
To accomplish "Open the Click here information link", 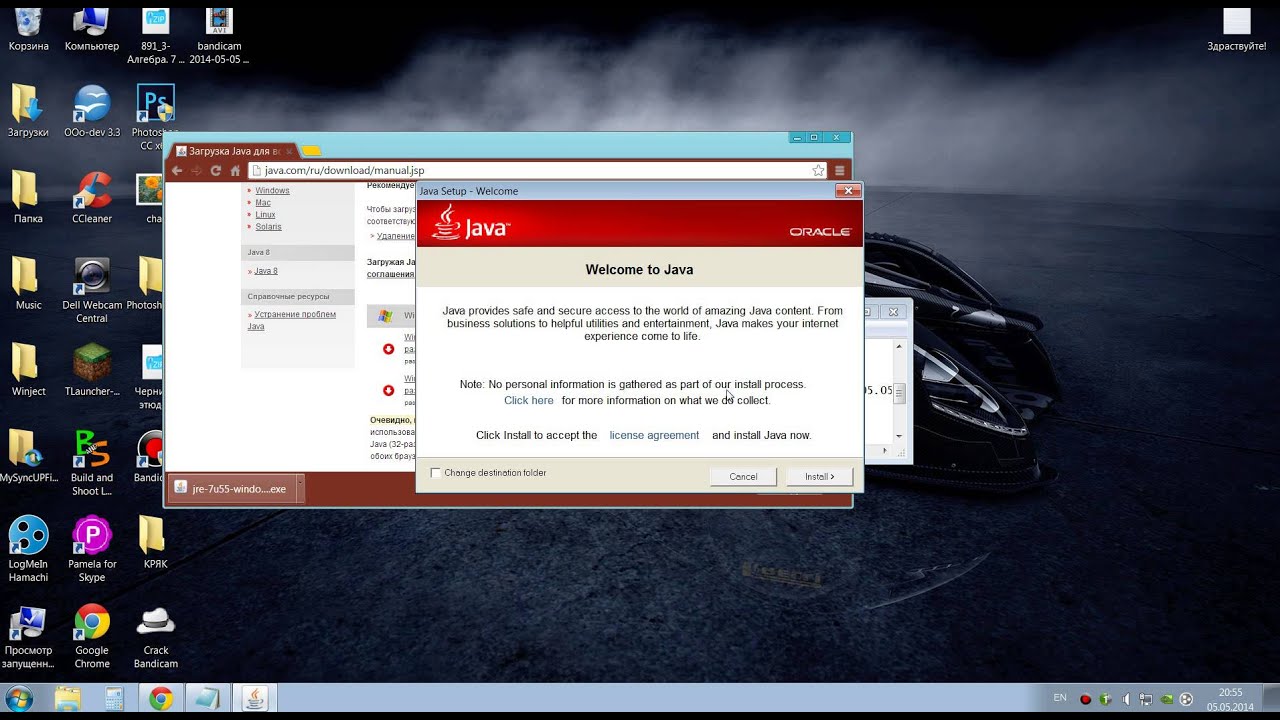I will (528, 400).
